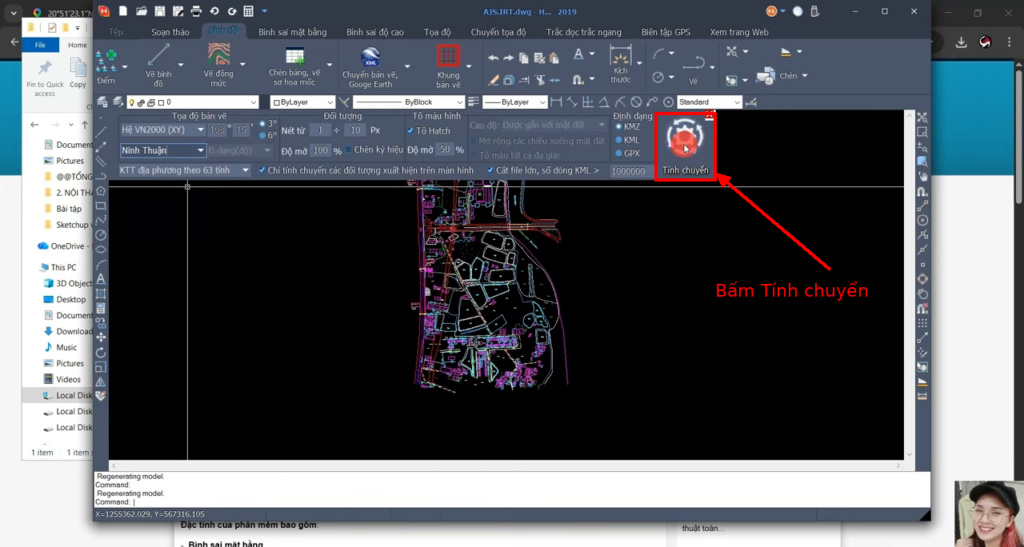Click the rotate tool on left toolbar
The width and height of the screenshot is (1024, 547).
pyautogui.click(x=101, y=353)
